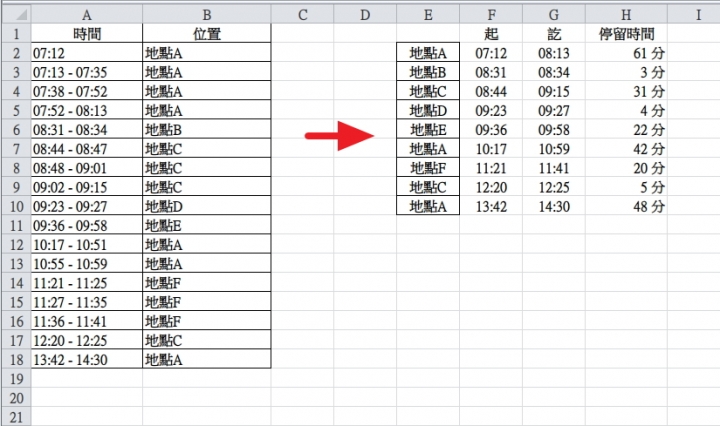Click cell 13:42 - 14:30
Viewport: 720px width, 426px height.
point(87,359)
